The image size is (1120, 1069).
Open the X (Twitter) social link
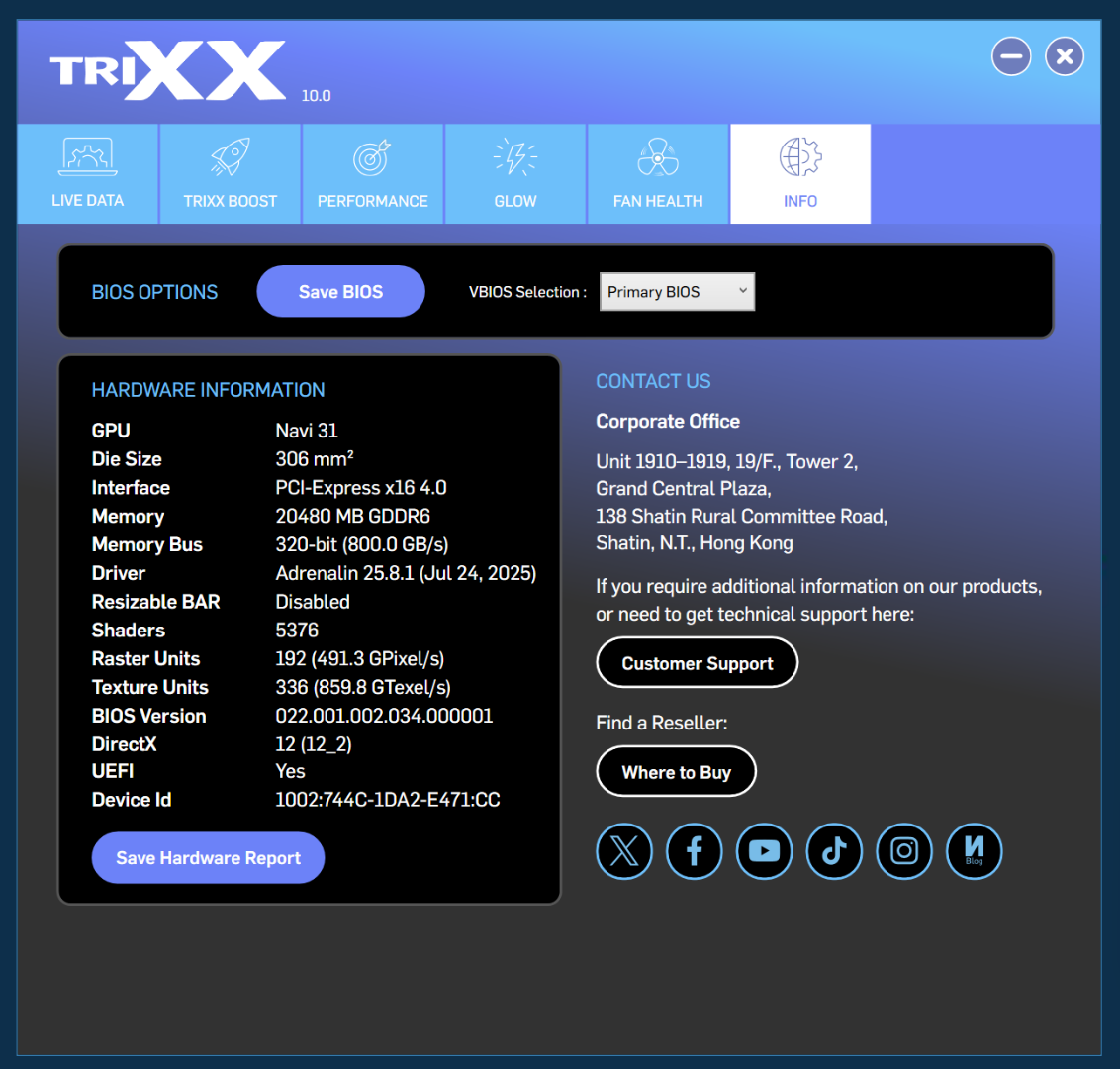pos(624,851)
